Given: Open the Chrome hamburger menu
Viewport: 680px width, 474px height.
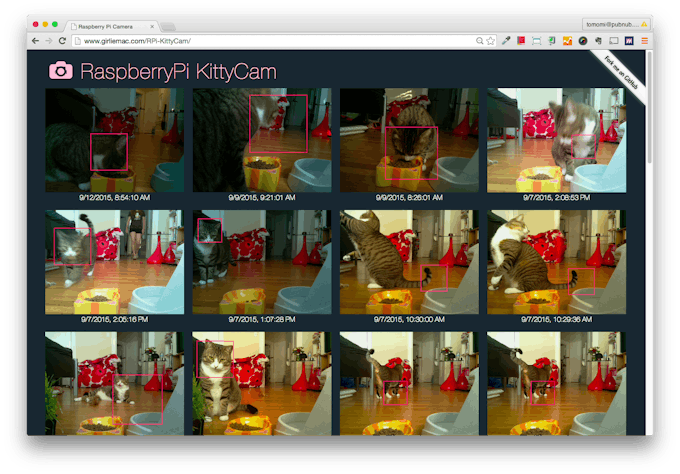Looking at the screenshot, I should point(644,41).
